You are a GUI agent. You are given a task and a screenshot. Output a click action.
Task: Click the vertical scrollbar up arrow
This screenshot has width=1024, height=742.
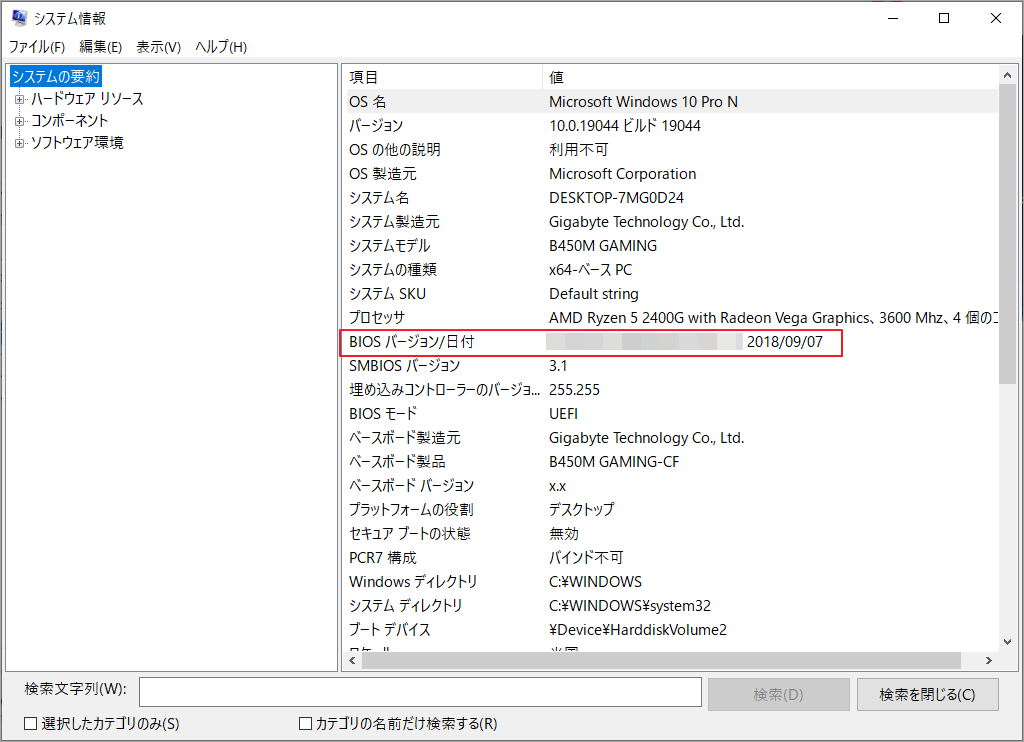pyautogui.click(x=1009, y=73)
